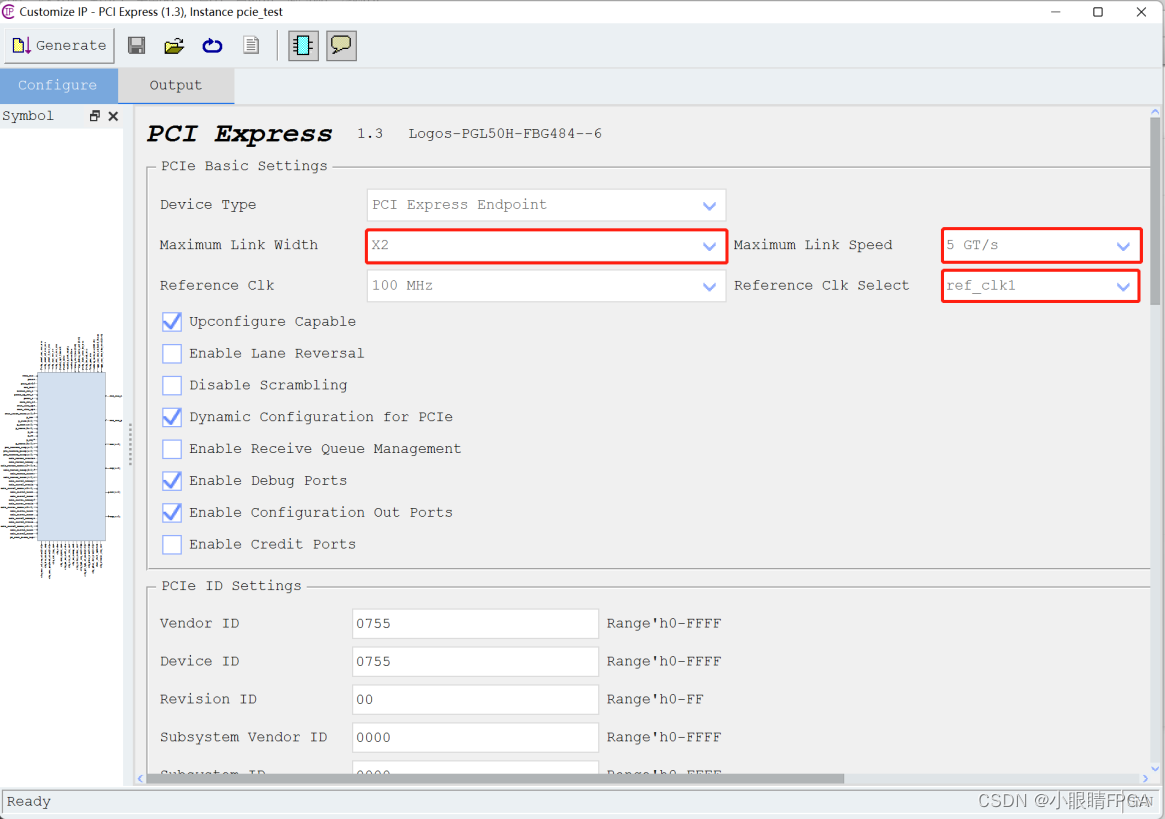Reset settings with the blue refresh icon
Screen dimensions: 1165x819
click(212, 45)
